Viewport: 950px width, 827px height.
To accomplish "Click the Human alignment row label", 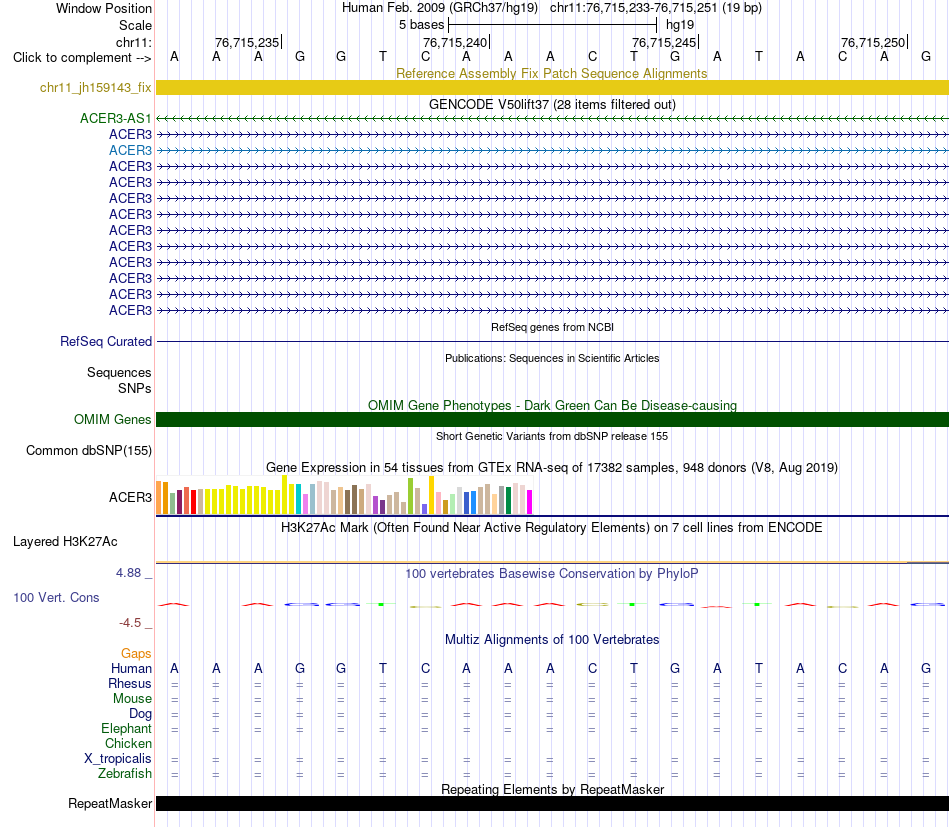I will pyautogui.click(x=131, y=668).
